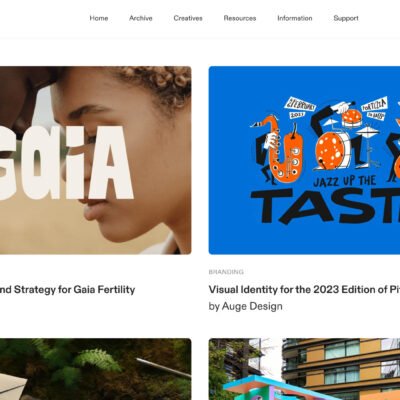Filter by the BRANDING category label
400x400 pixels.
[x=226, y=272]
